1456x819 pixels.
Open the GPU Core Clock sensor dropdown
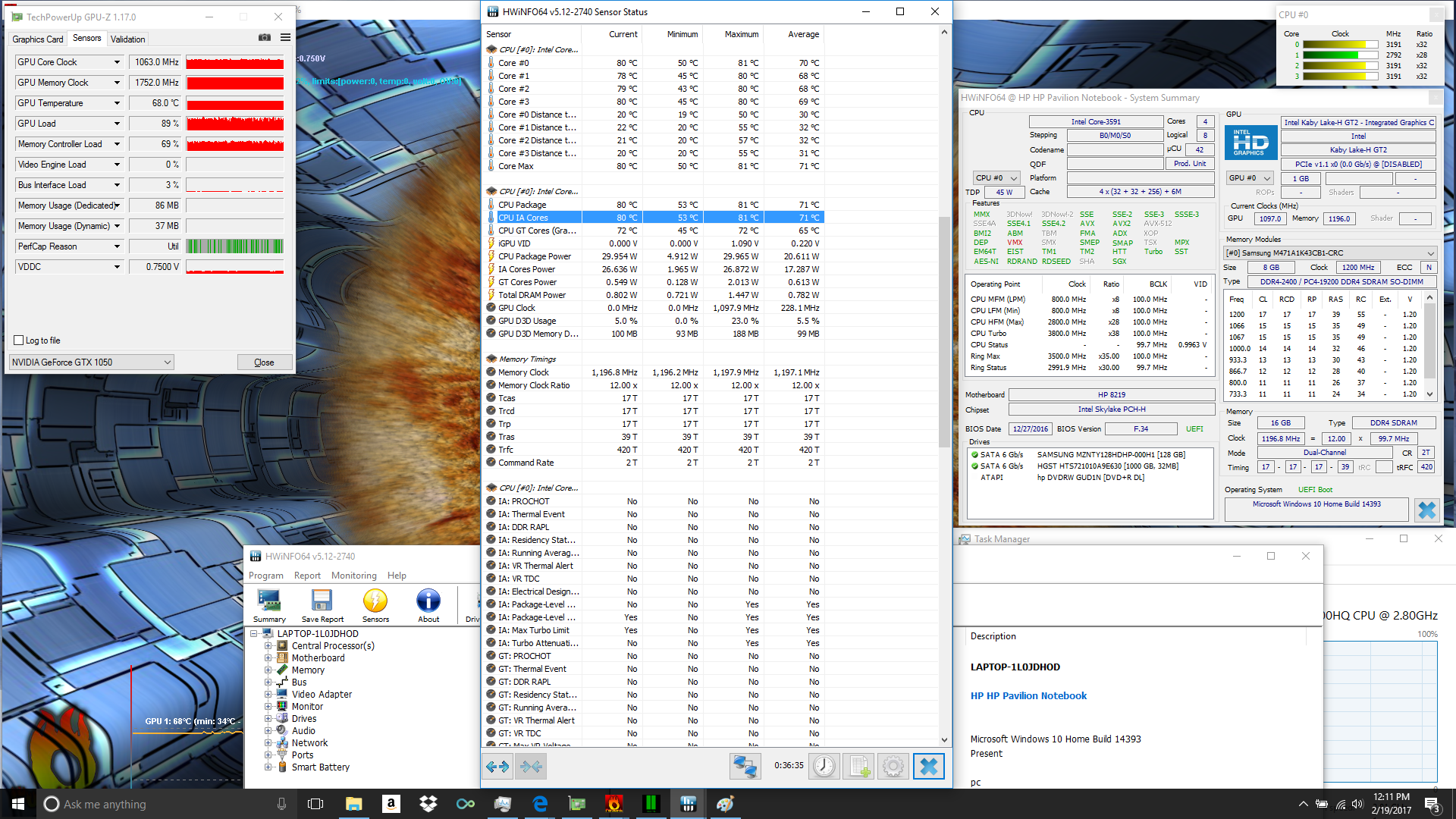[117, 62]
